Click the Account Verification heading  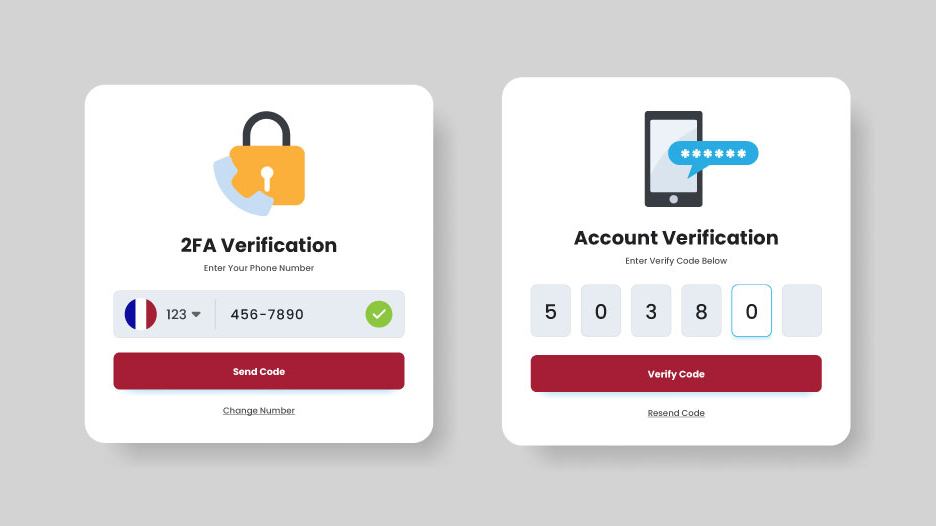[x=676, y=238]
